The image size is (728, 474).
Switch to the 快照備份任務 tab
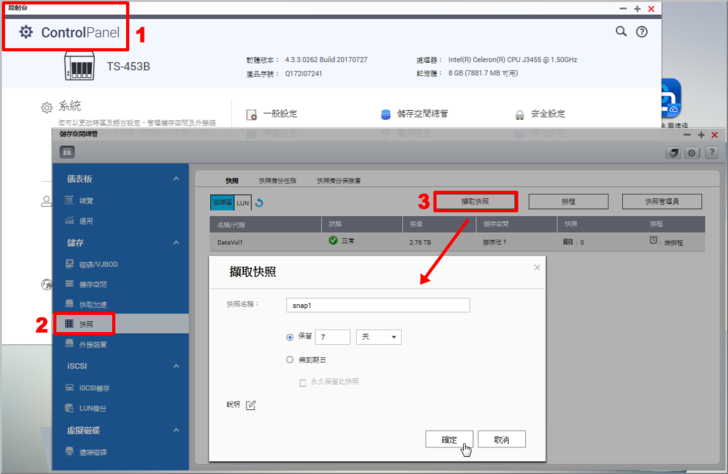[277, 181]
